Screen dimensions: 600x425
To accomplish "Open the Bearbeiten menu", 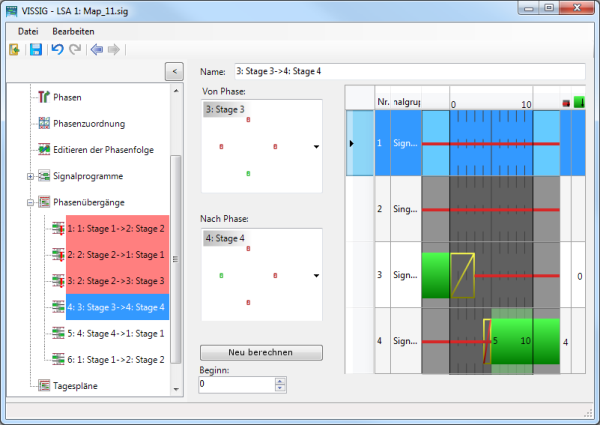I will (x=73, y=31).
